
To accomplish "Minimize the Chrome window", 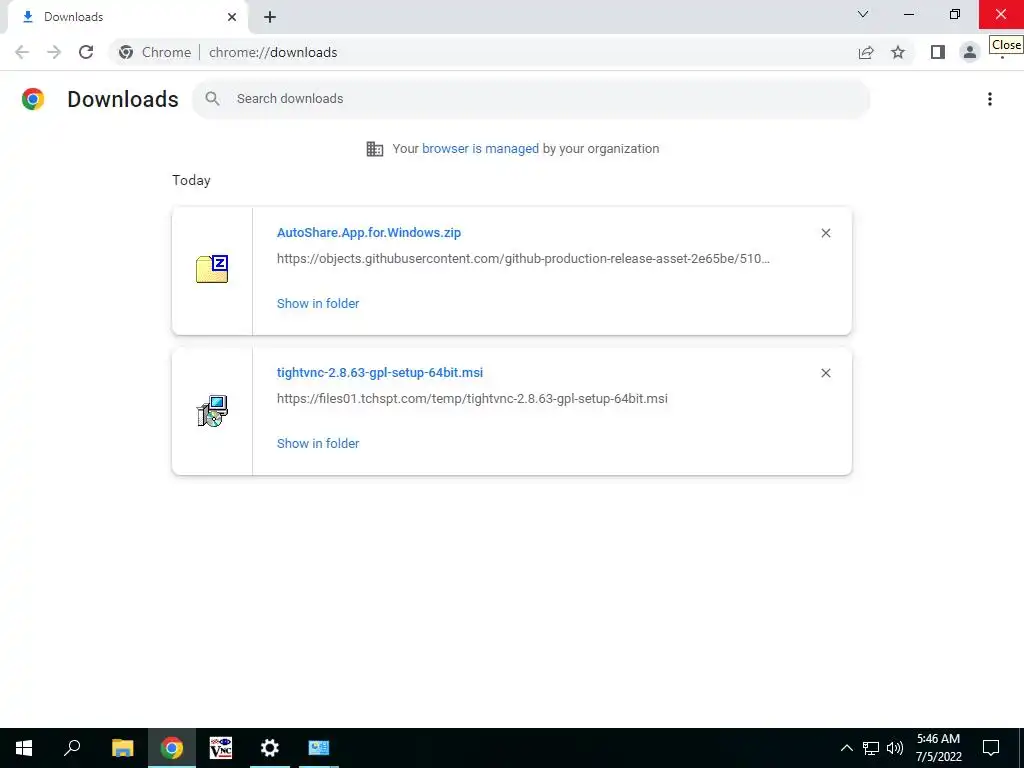I will tap(909, 14).
